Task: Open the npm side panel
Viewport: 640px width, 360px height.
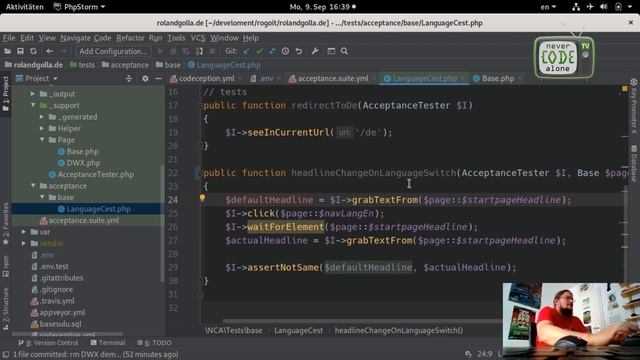Action: pos(6,267)
